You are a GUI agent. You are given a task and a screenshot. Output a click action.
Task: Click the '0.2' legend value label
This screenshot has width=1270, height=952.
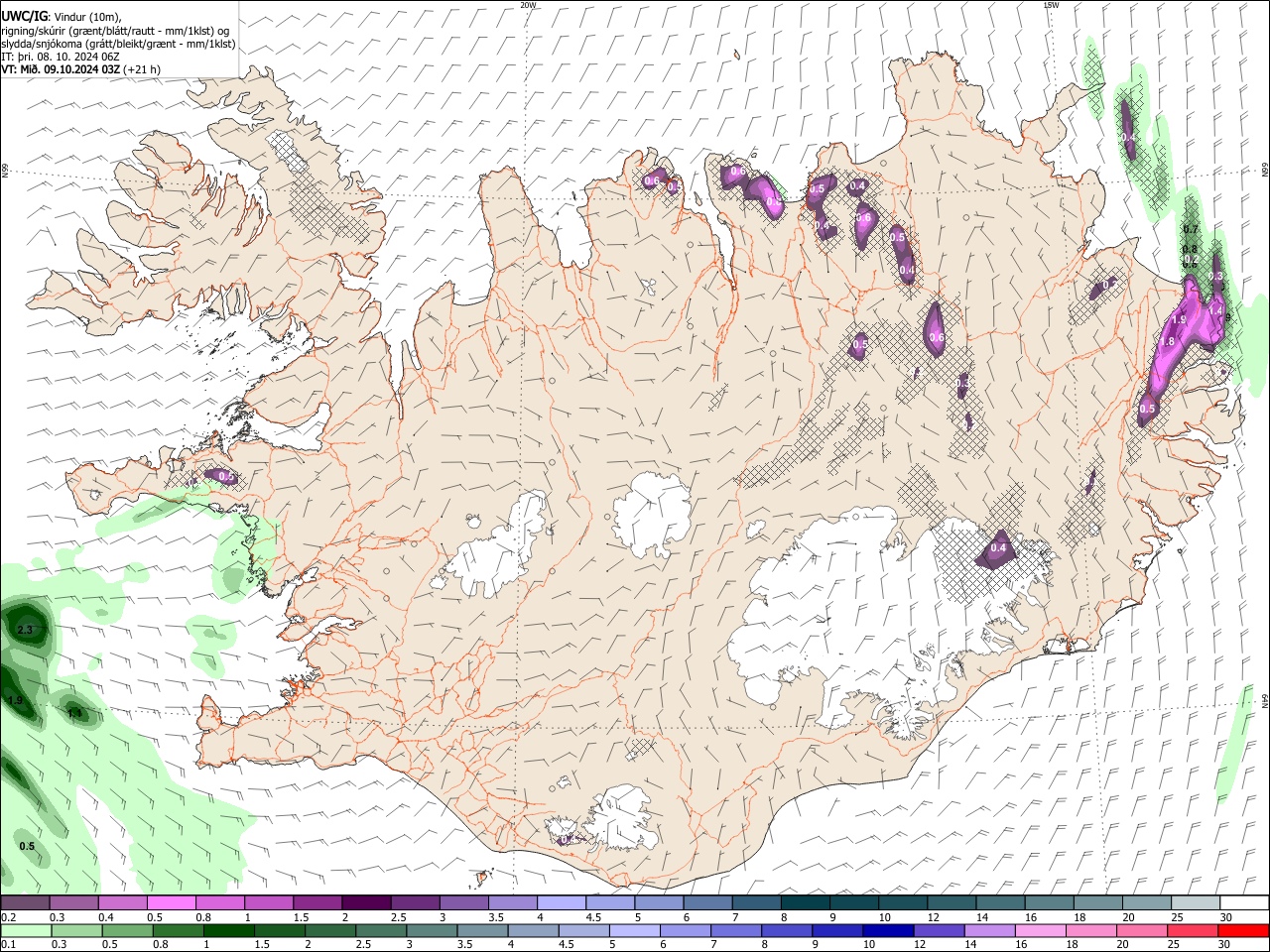(x=7, y=917)
